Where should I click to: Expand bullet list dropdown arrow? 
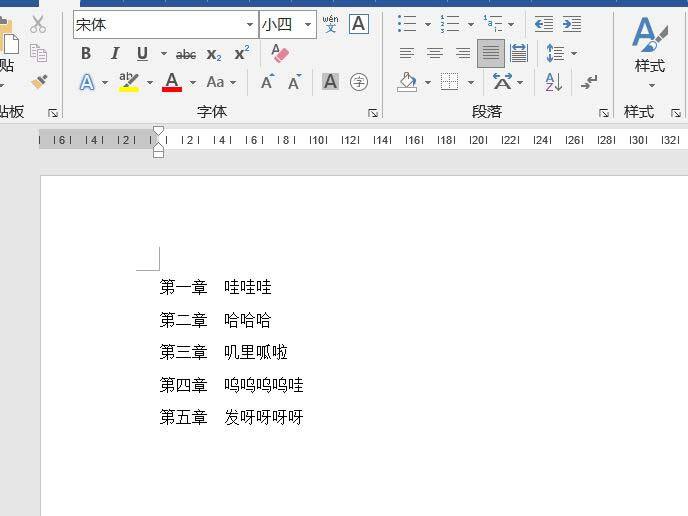(428, 24)
